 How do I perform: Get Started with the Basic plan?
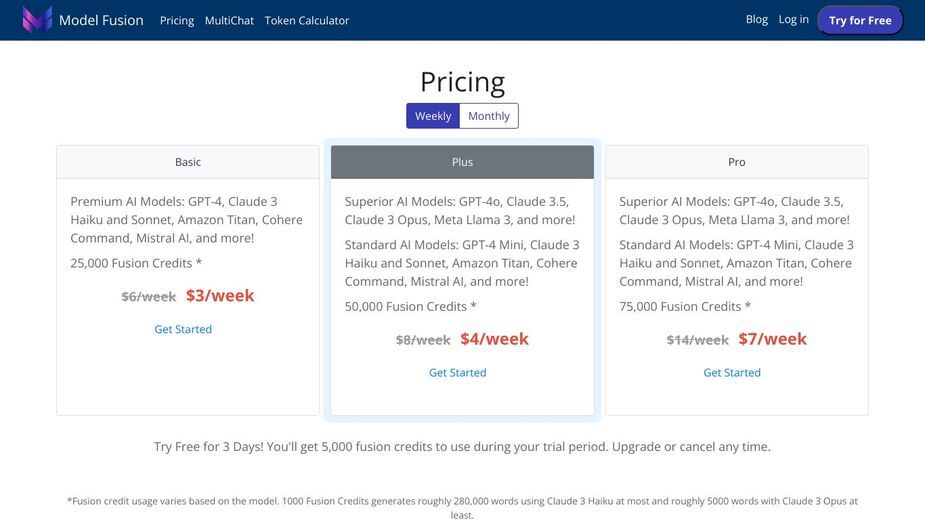[x=183, y=329]
